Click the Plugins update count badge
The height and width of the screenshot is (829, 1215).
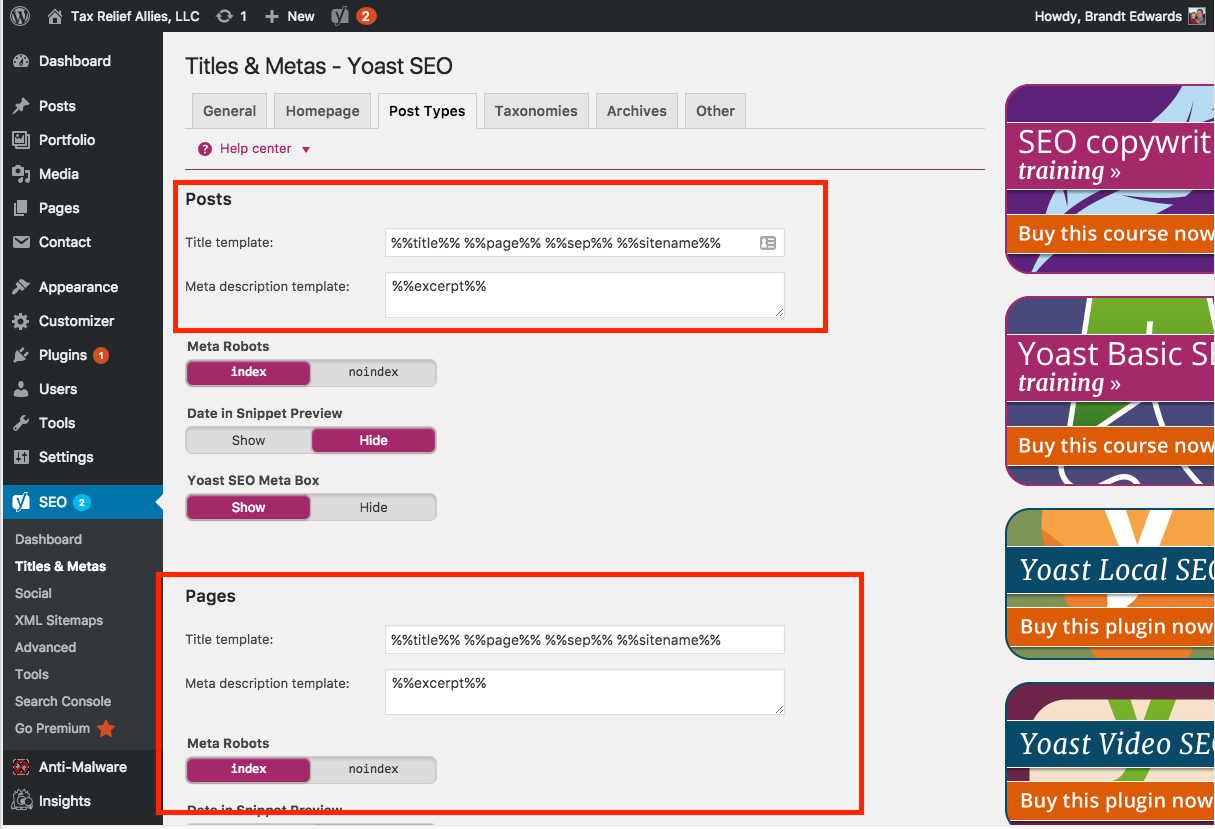[101, 355]
